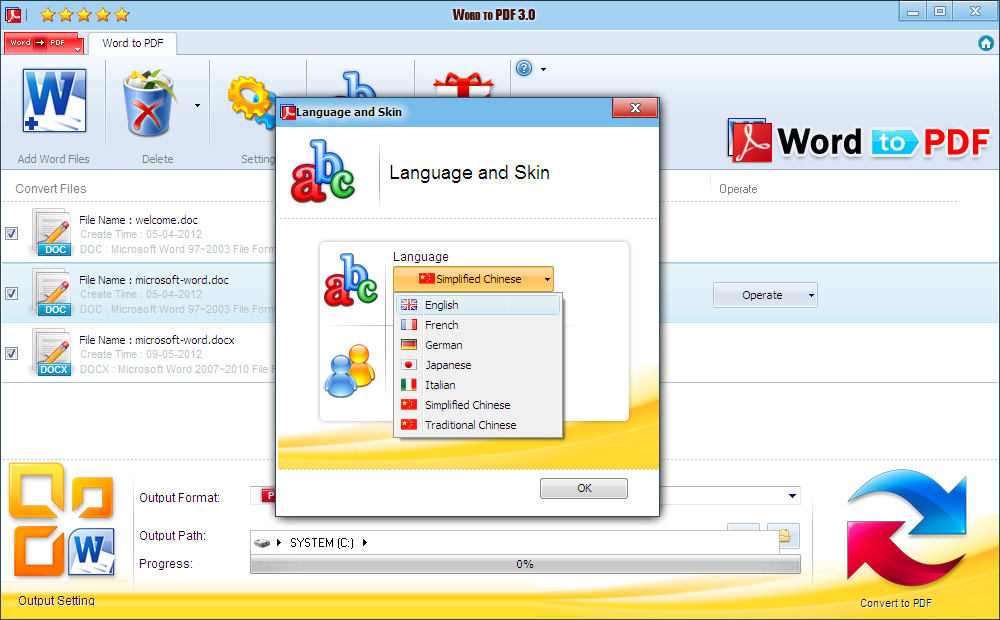1000x620 pixels.
Task: Minimize the Word to PDF window
Action: tap(913, 11)
